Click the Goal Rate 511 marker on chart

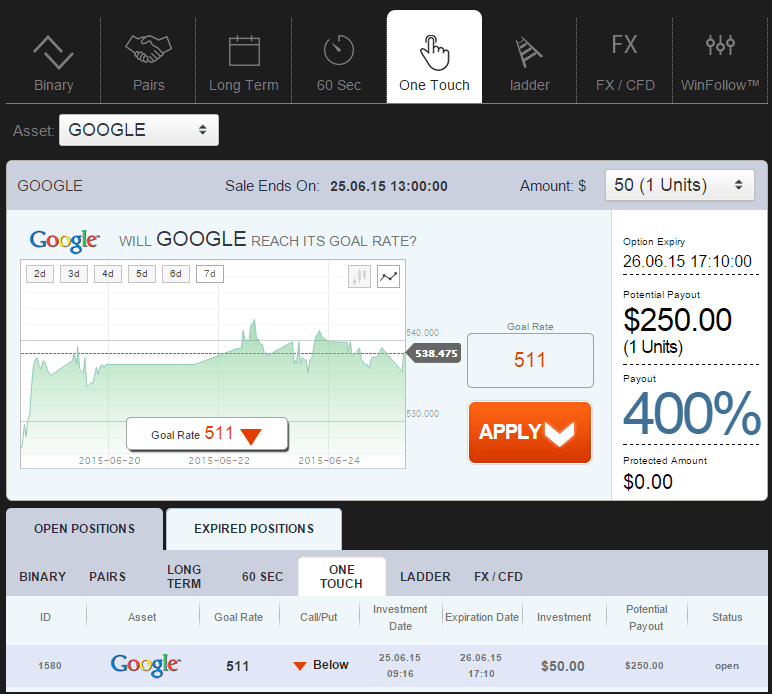click(207, 434)
